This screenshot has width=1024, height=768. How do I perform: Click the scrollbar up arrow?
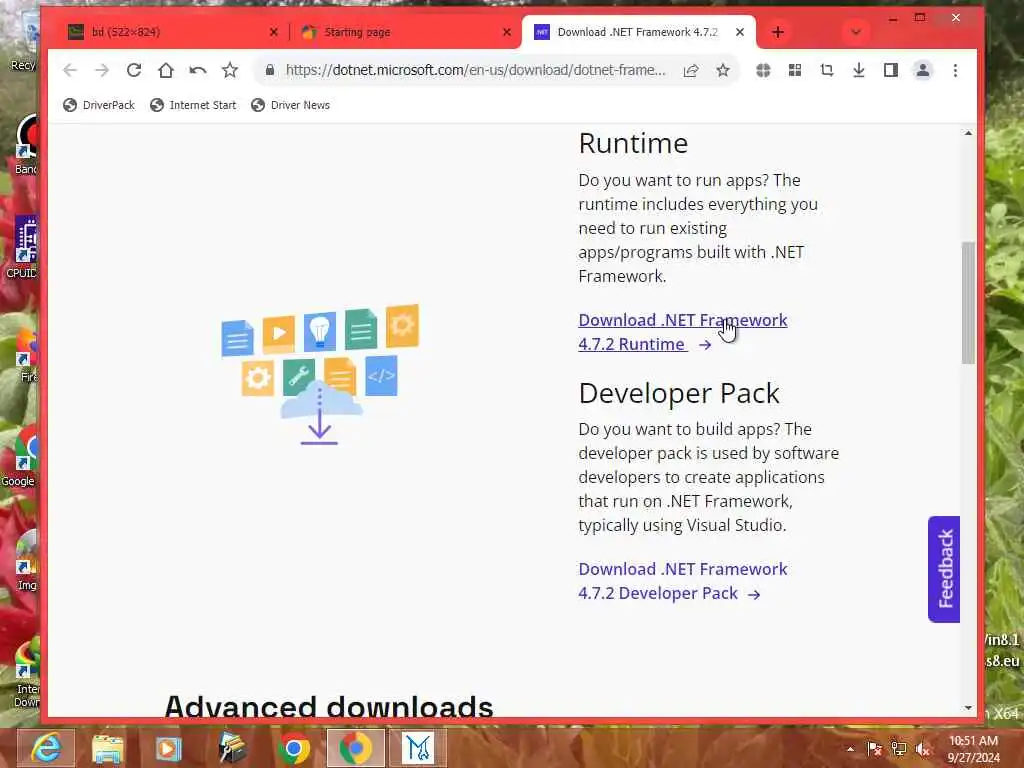coord(968,133)
